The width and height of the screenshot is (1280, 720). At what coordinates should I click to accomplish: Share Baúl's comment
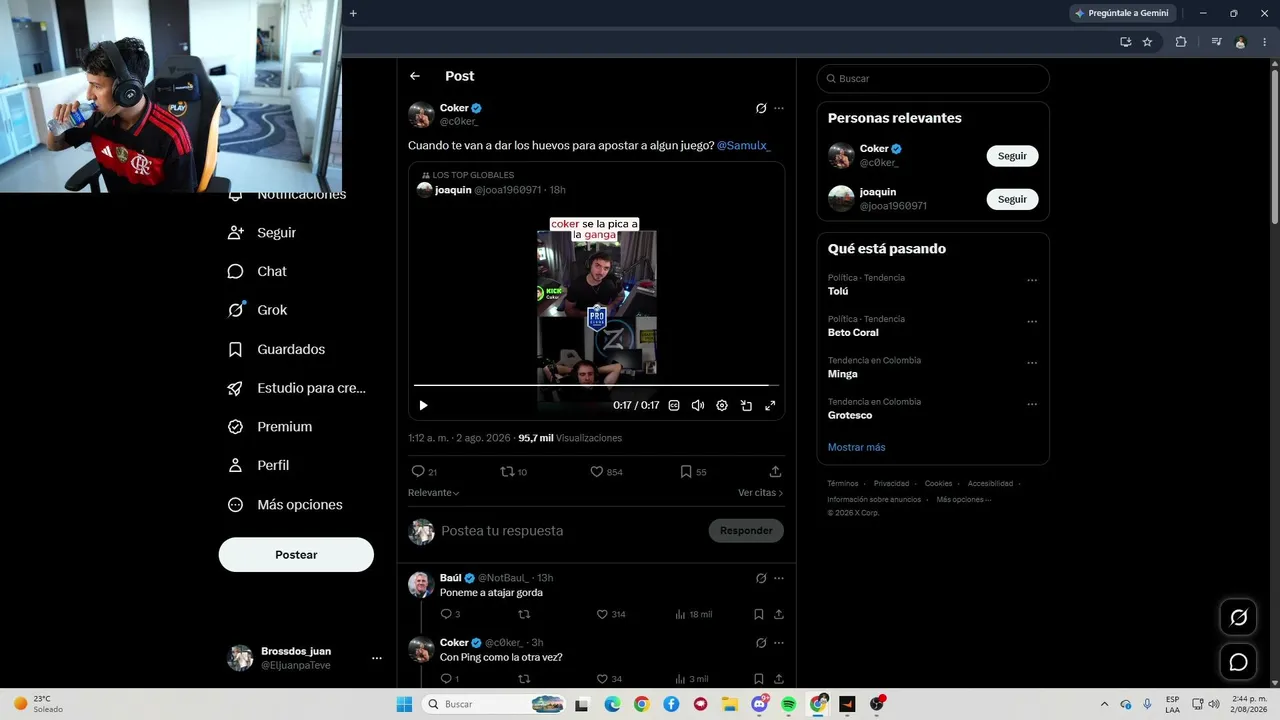[779, 614]
